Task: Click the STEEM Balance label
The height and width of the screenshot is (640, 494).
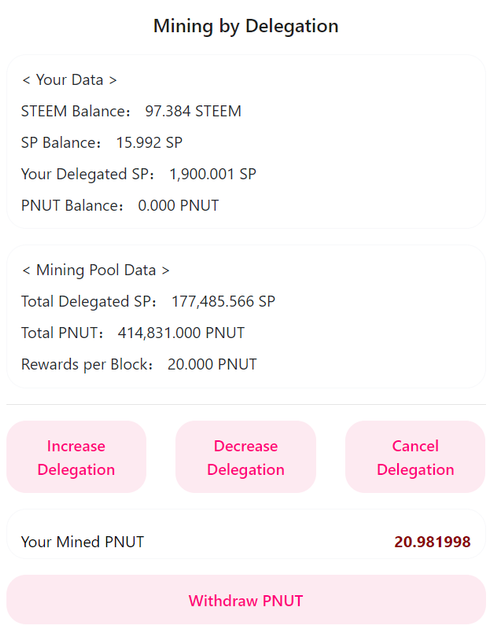Action: pyautogui.click(x=76, y=111)
